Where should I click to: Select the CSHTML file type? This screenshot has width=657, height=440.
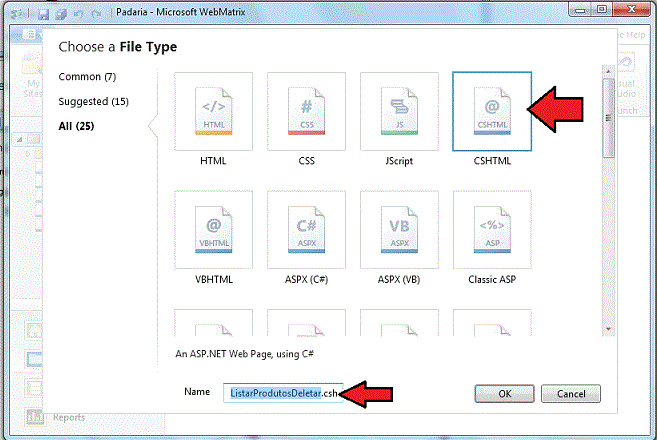(492, 111)
